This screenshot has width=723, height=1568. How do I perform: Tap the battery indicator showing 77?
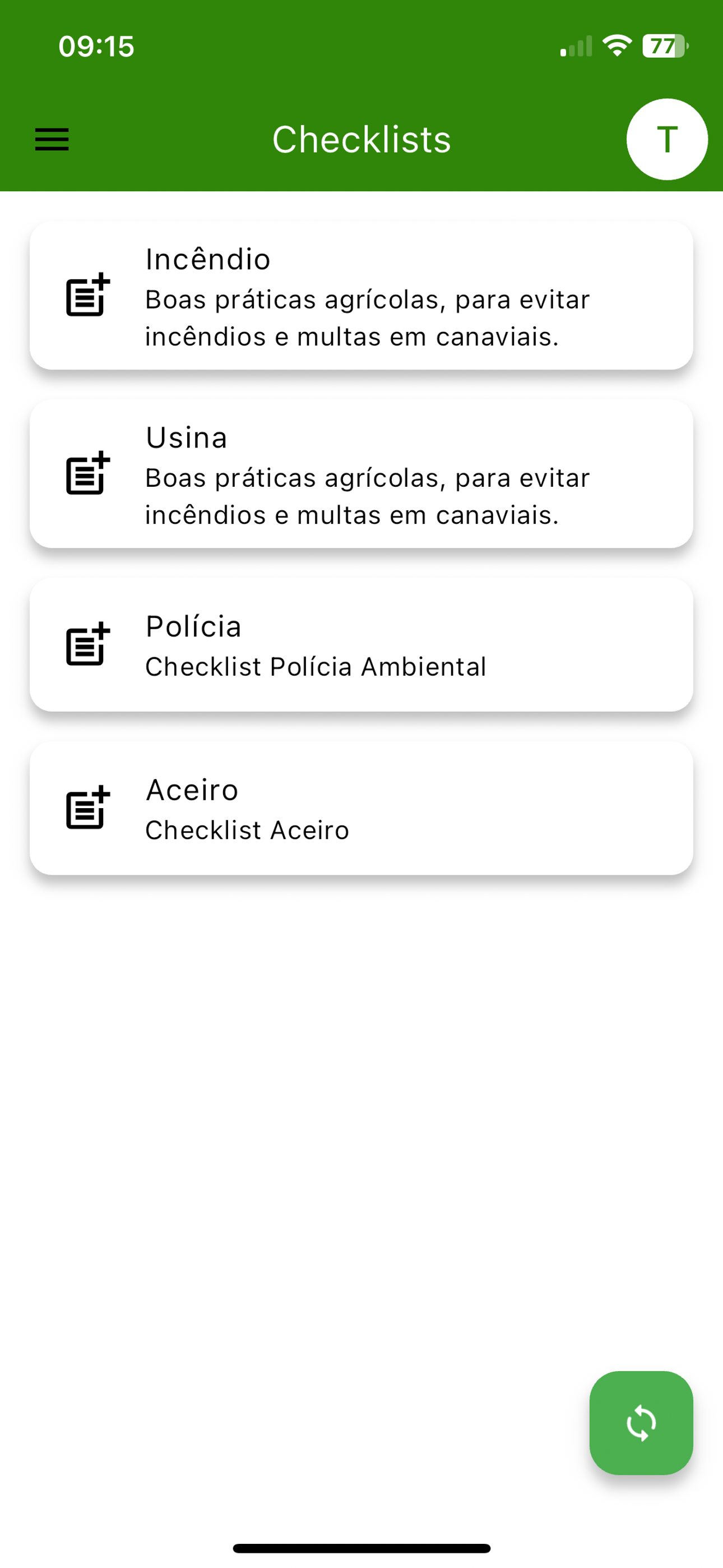[665, 46]
